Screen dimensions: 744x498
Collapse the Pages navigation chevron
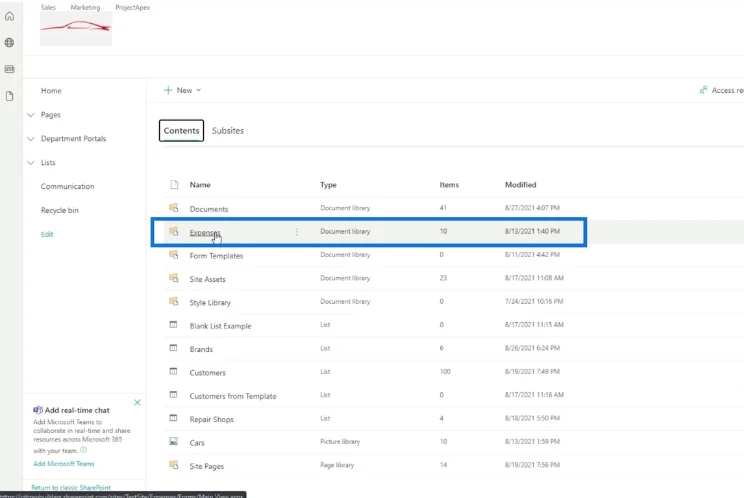click(31, 115)
